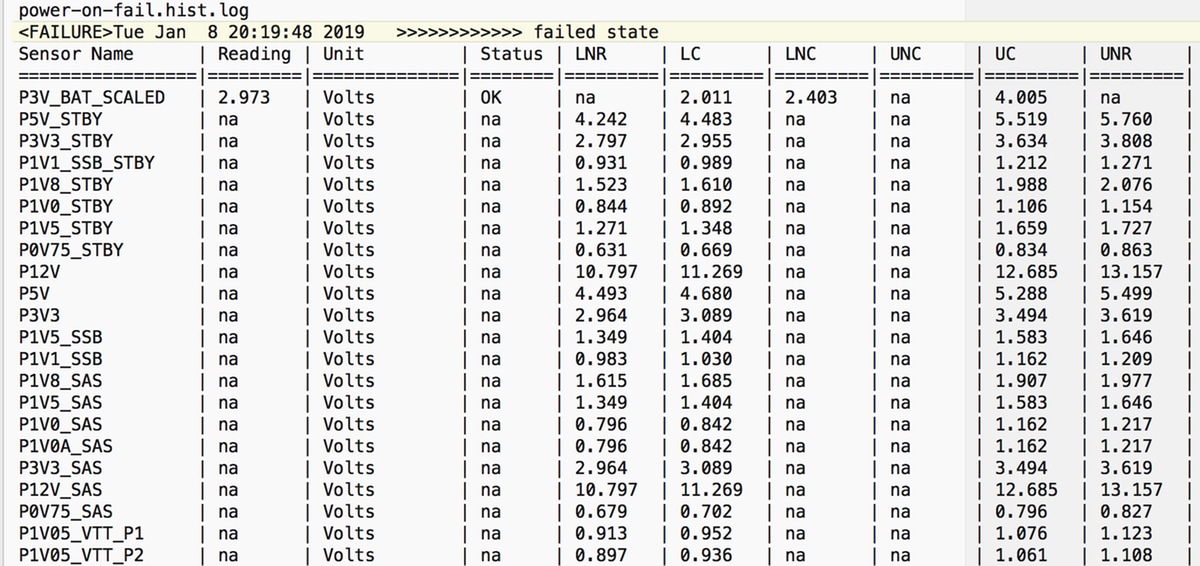The height and width of the screenshot is (566, 1200).
Task: Click sensor name P1V5_SAS
Action: pyautogui.click(x=60, y=402)
